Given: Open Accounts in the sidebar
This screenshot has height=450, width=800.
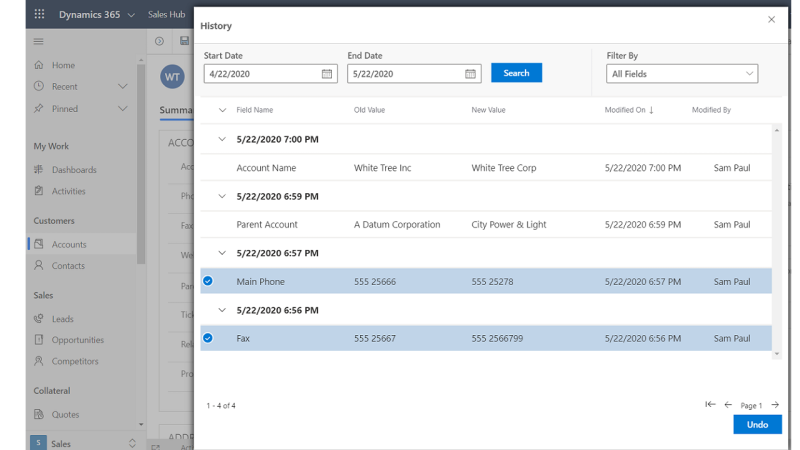Looking at the screenshot, I should pos(69,244).
